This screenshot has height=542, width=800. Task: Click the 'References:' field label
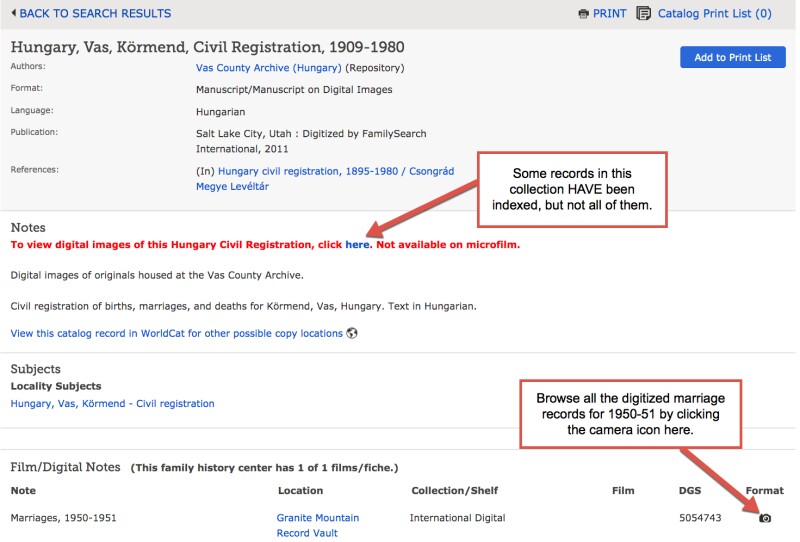pos(34,170)
